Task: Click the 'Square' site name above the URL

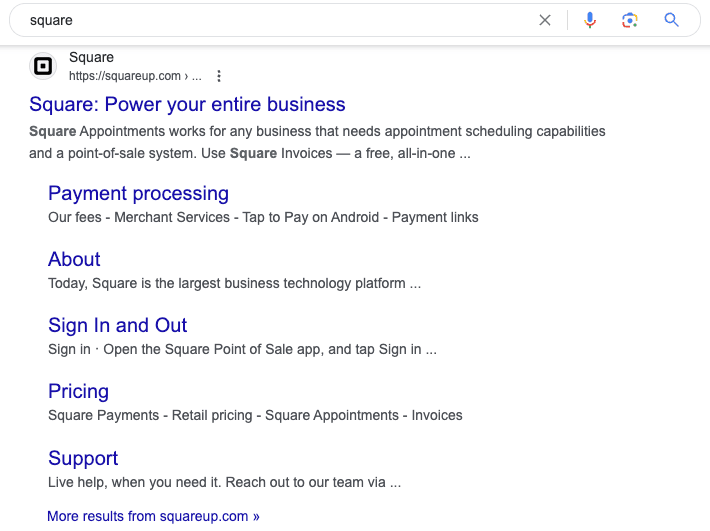Action: click(91, 57)
